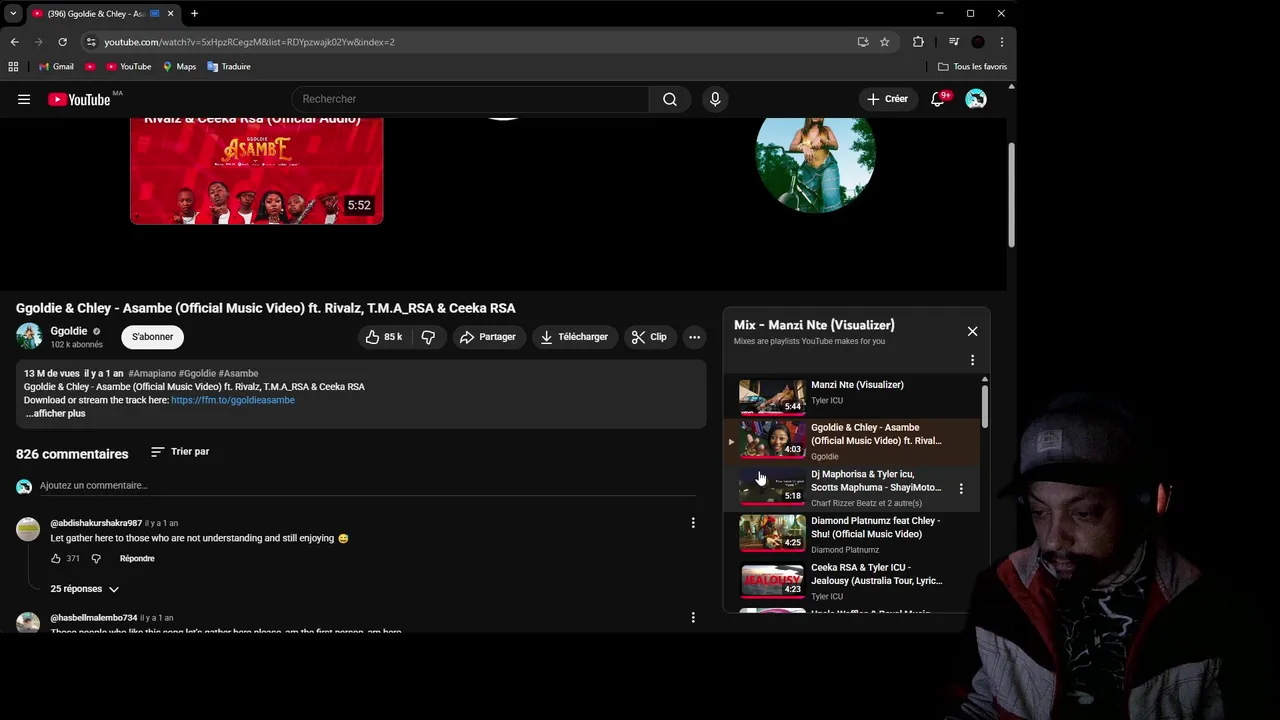
Task: Click the page vertical scrollbar
Action: pyautogui.click(x=1011, y=195)
